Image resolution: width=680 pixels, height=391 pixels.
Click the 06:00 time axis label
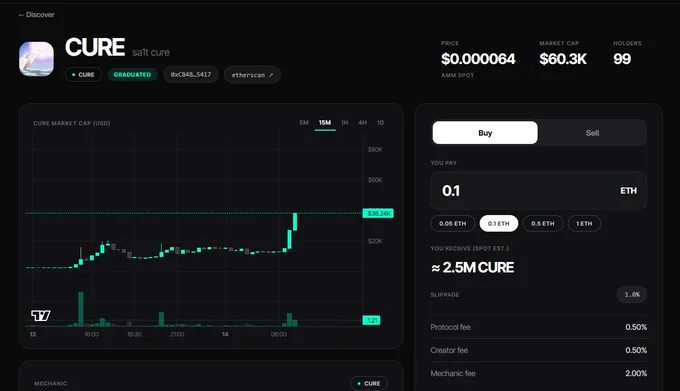click(x=278, y=334)
